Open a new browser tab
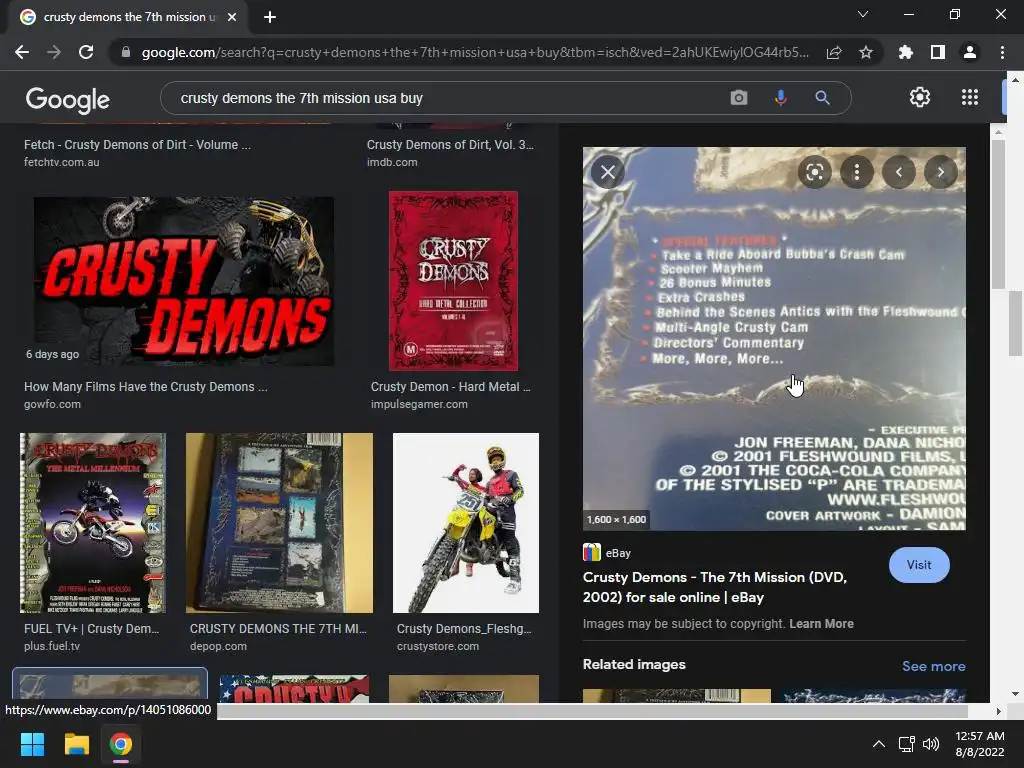The height and width of the screenshot is (768, 1024). pyautogui.click(x=270, y=17)
